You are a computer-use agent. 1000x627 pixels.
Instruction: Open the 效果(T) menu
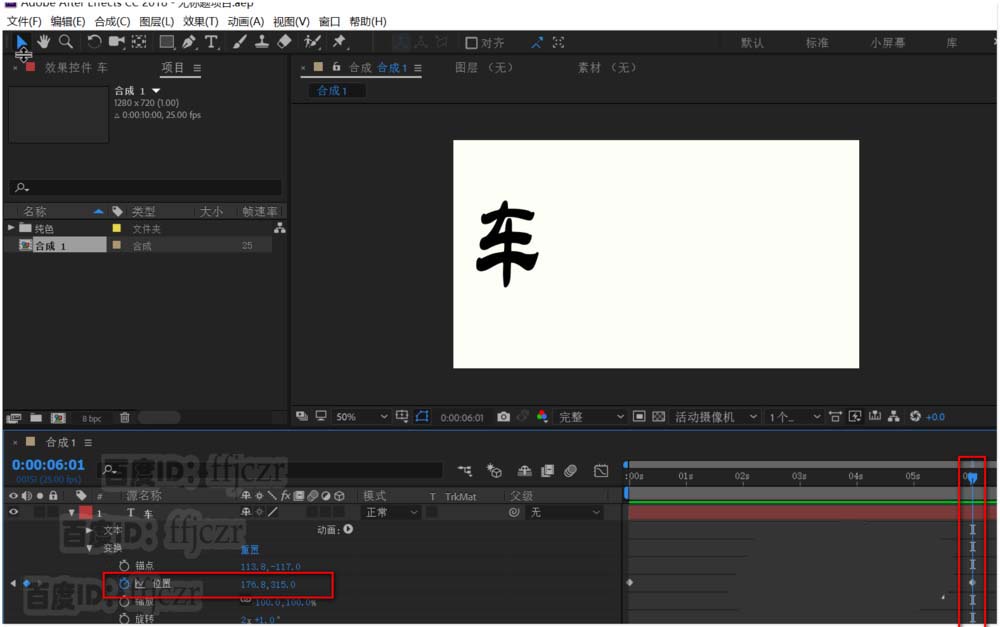point(200,22)
